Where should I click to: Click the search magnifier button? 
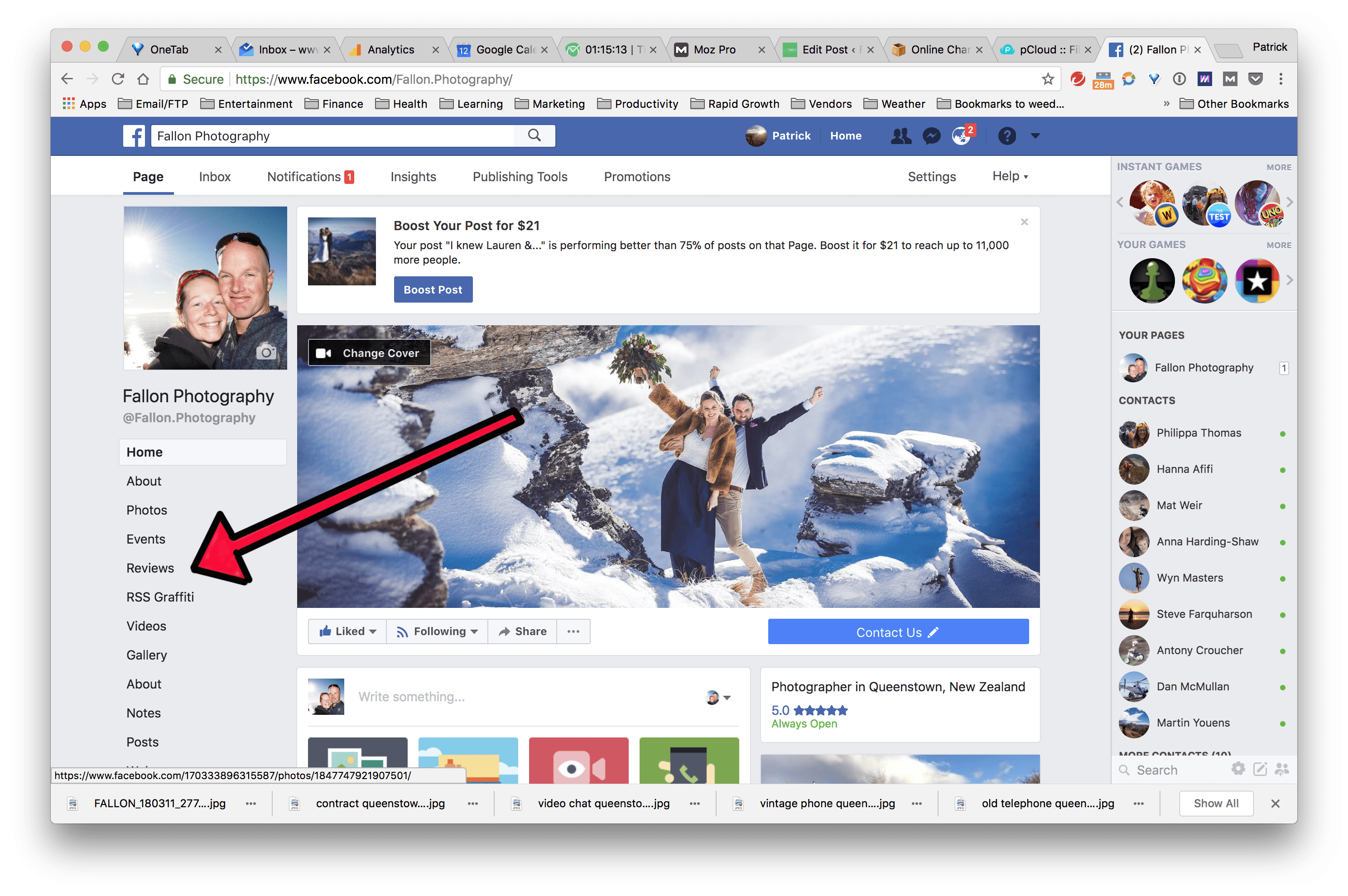(534, 135)
